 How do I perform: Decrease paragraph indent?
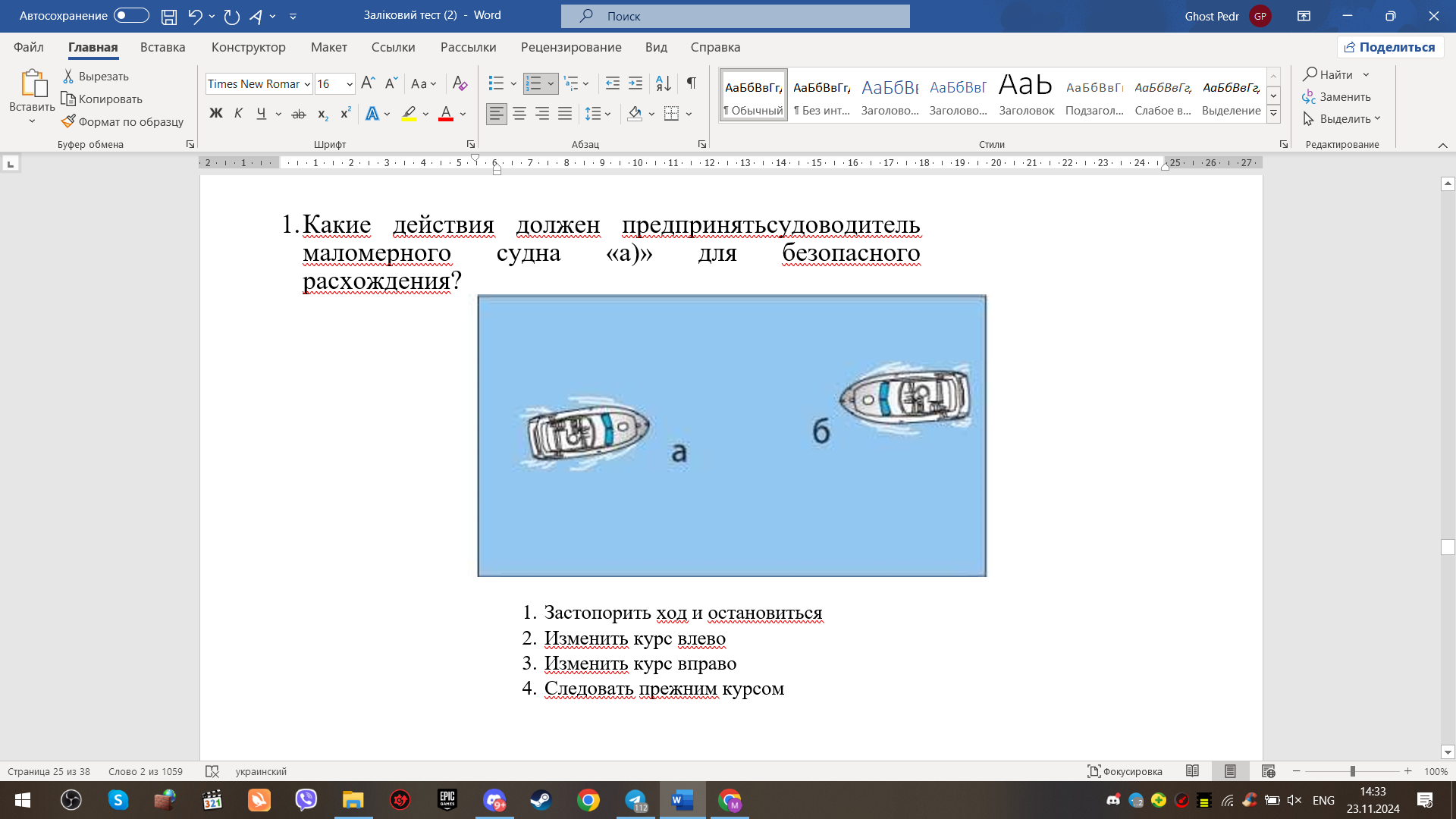pos(613,83)
